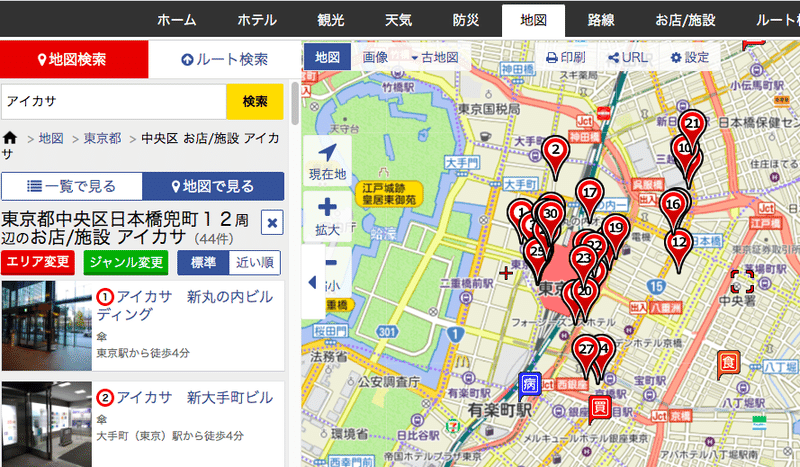Select map pin number 21
The width and height of the screenshot is (800, 467).
tap(692, 125)
